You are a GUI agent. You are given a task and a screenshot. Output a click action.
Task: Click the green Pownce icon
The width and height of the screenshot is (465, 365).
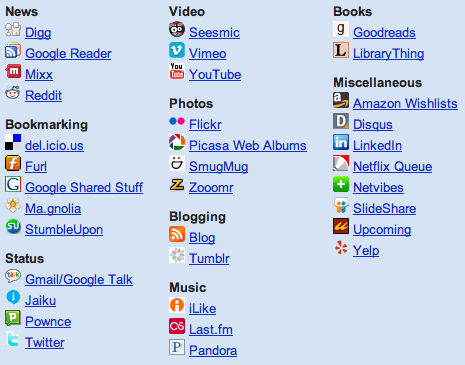[x=13, y=319]
